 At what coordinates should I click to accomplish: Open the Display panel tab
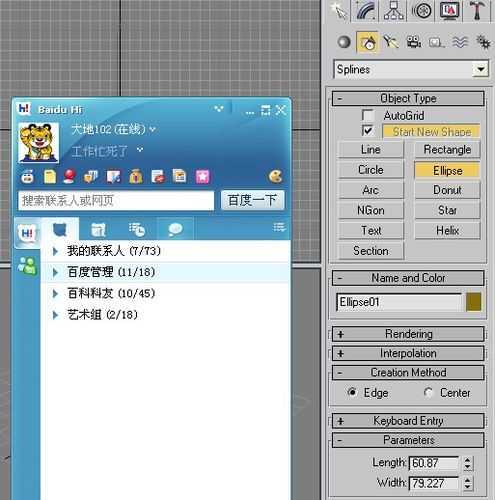point(449,11)
